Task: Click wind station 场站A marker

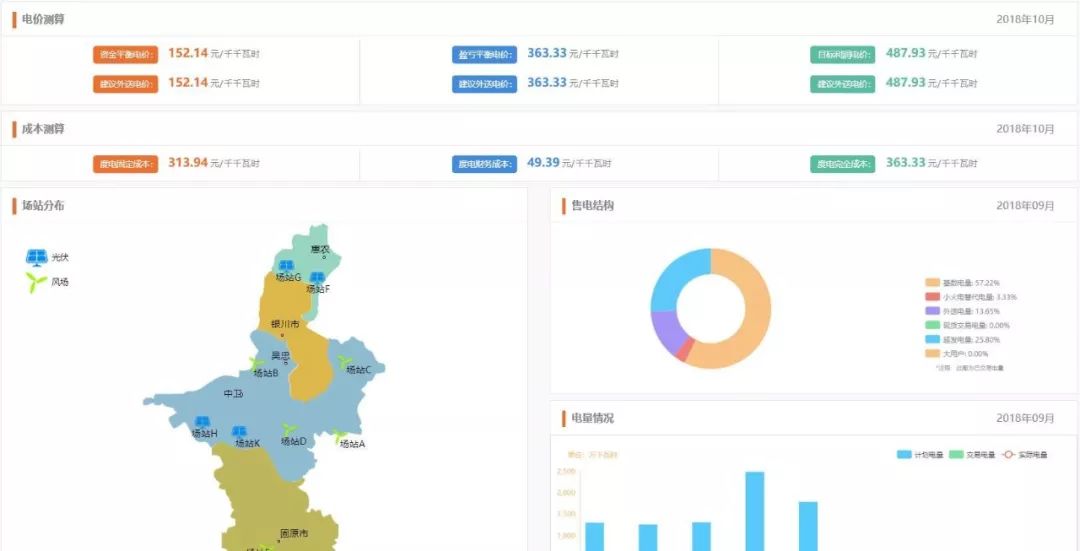Action: pyautogui.click(x=341, y=436)
